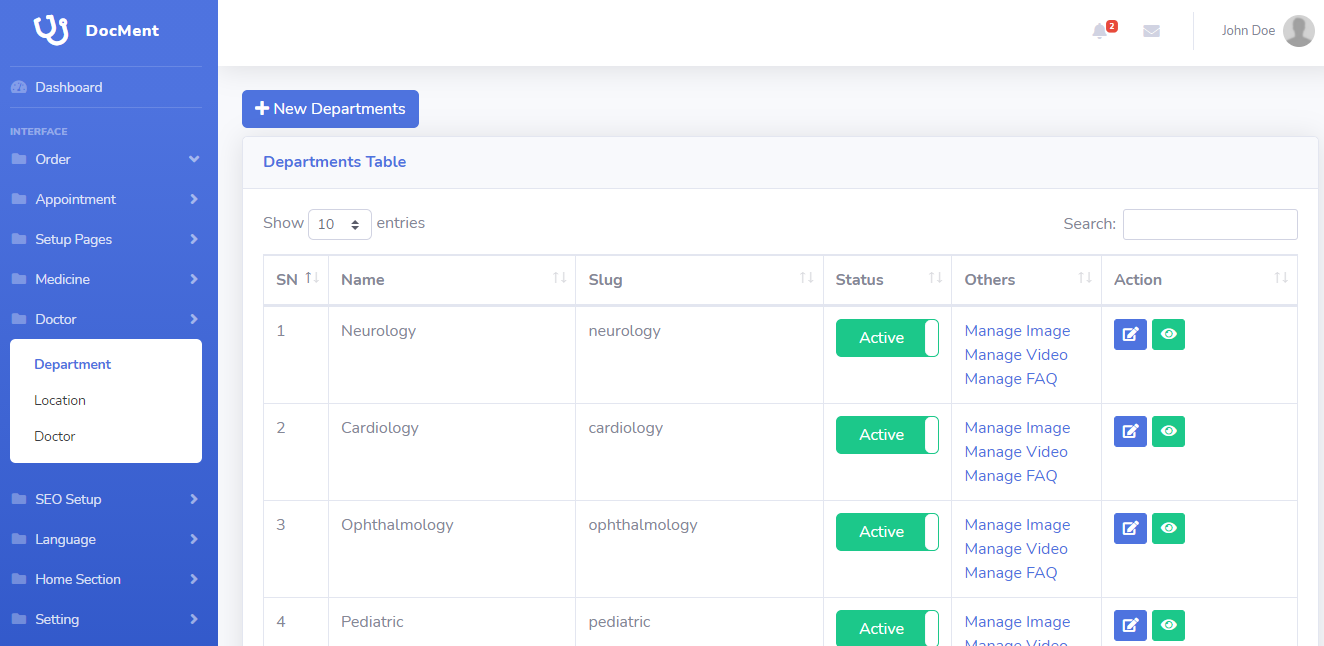Click the edit icon for Ophthalmology
Viewport: 1324px width, 646px height.
1130,528
